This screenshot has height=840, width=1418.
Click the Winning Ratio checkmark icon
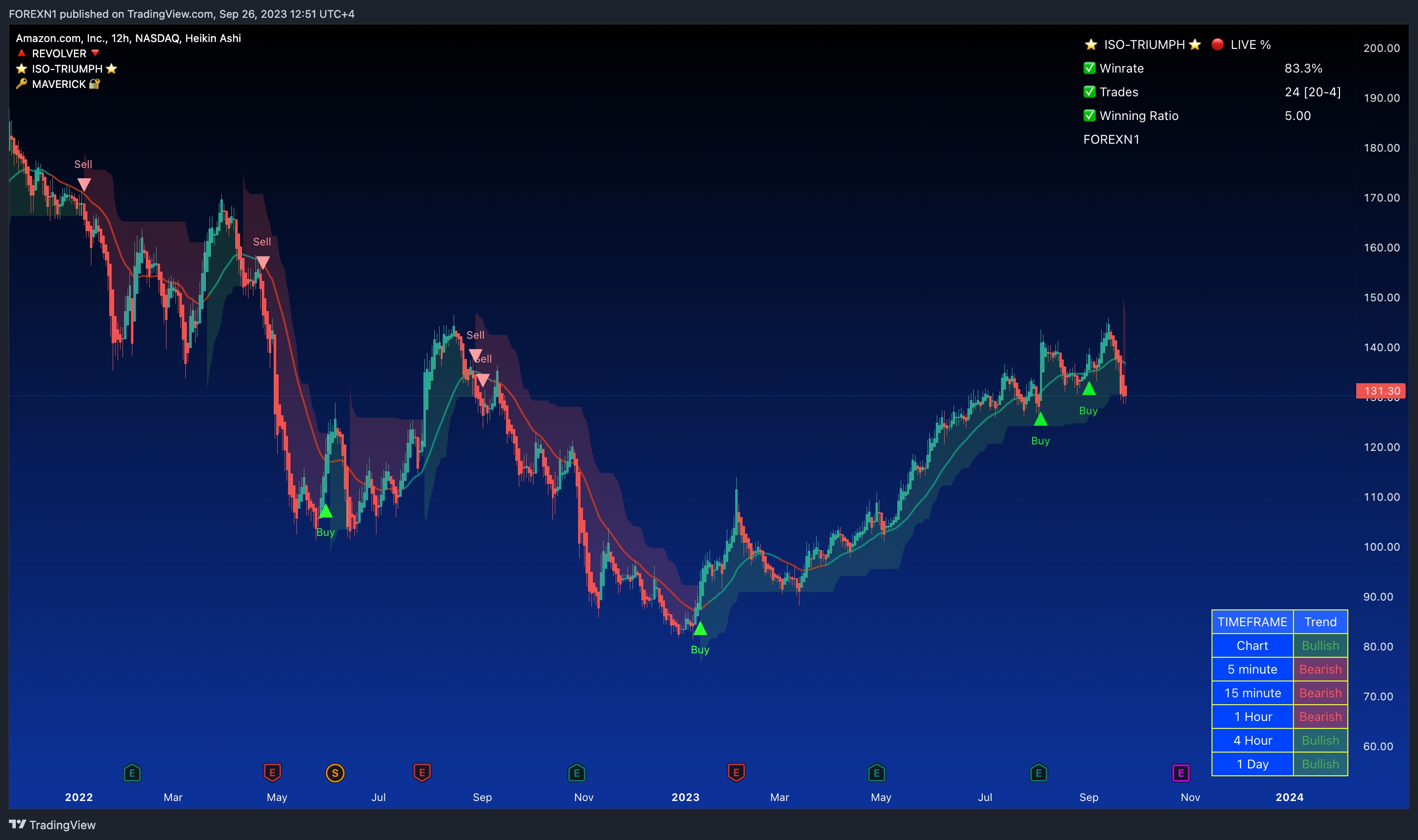(x=1089, y=116)
